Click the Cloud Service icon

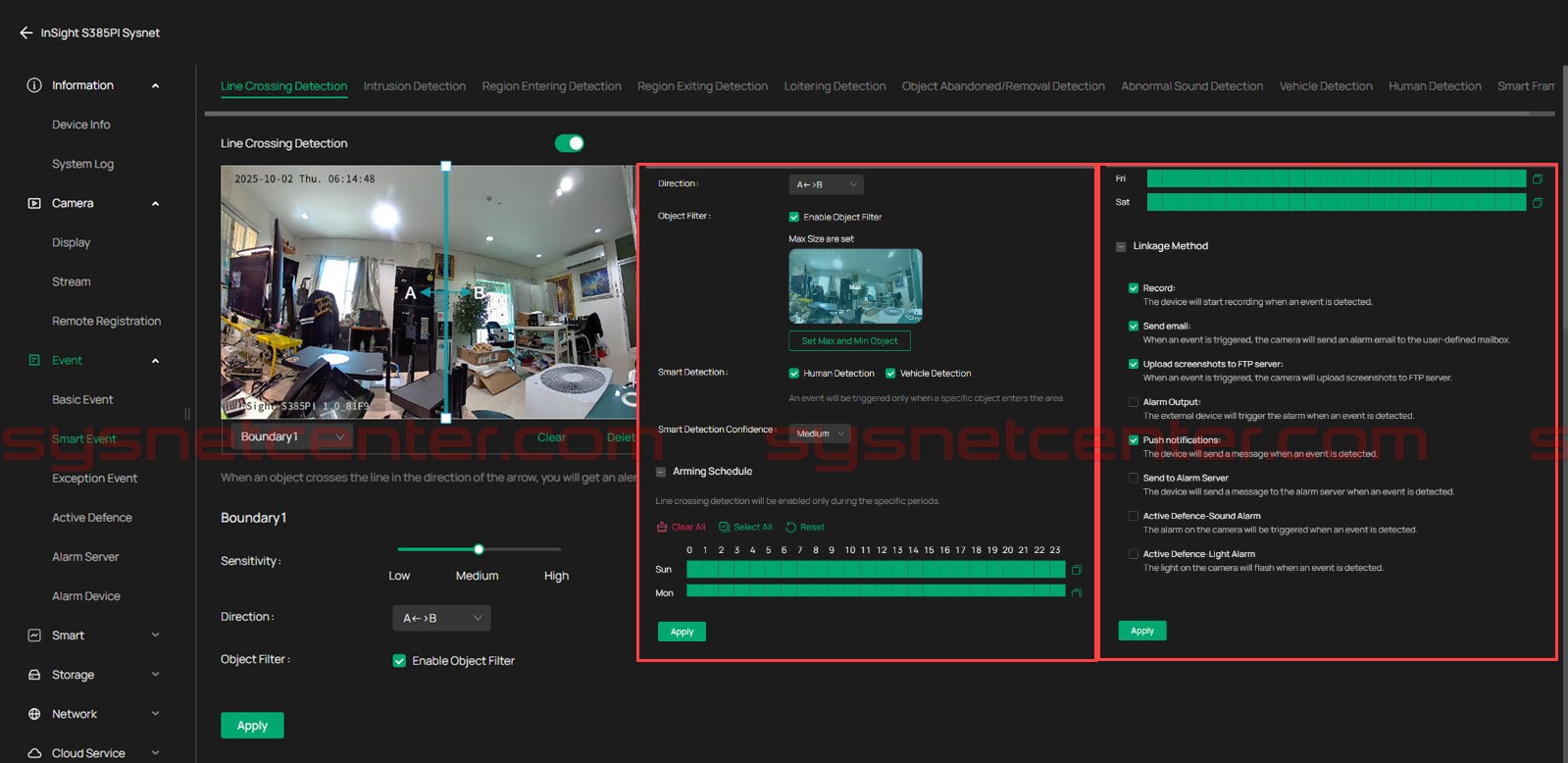click(x=34, y=753)
